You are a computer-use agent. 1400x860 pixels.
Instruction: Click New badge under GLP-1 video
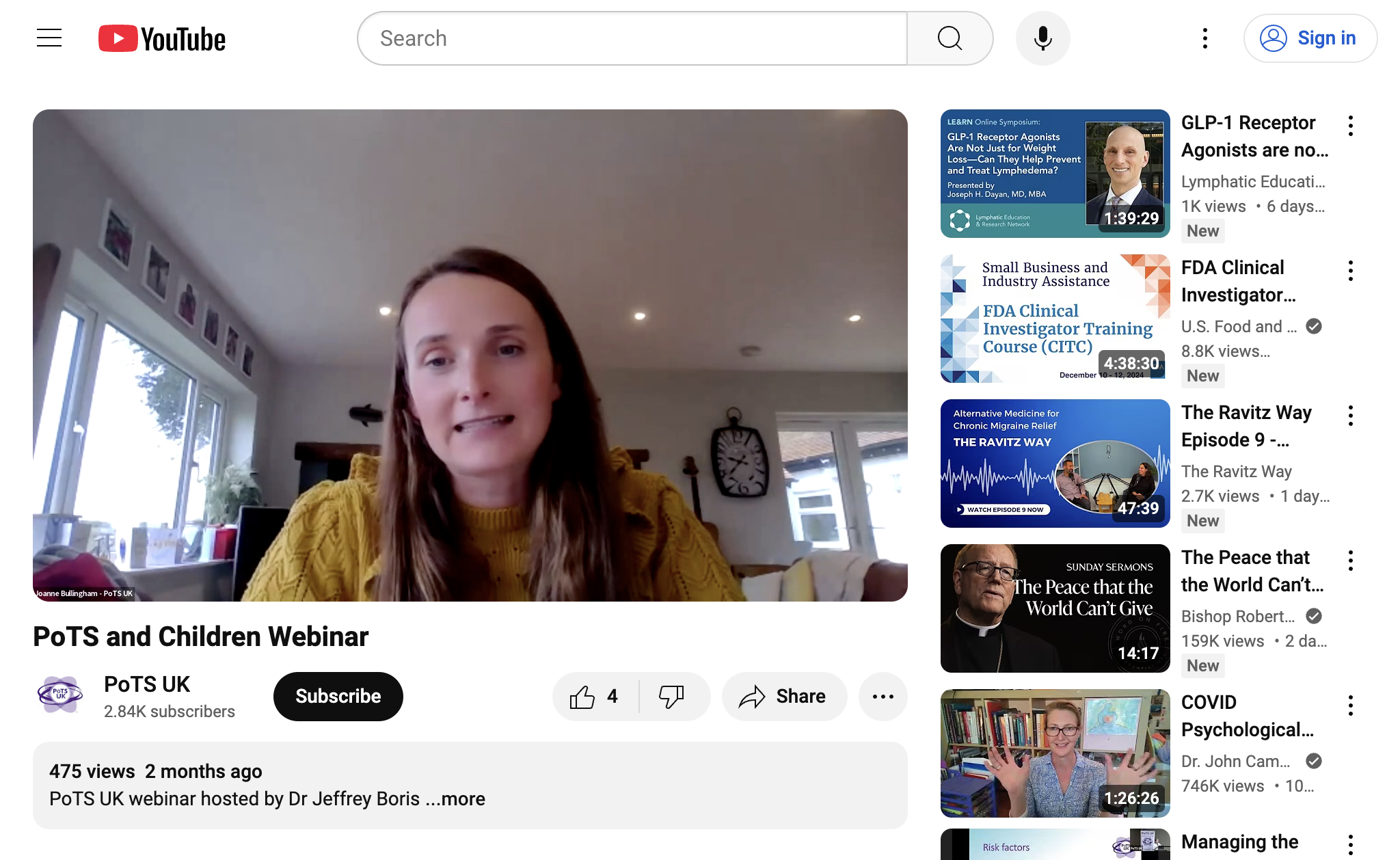click(1202, 231)
